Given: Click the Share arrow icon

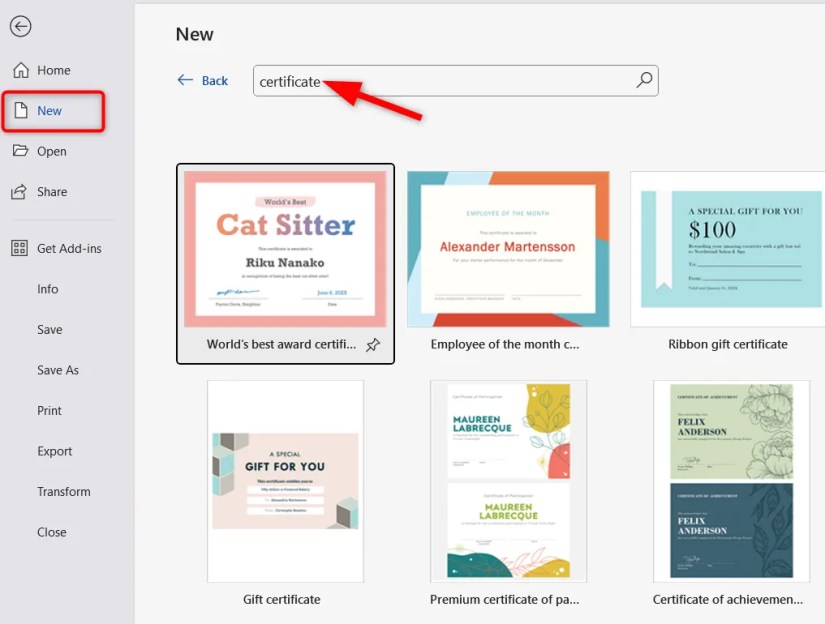Looking at the screenshot, I should click(x=19, y=192).
